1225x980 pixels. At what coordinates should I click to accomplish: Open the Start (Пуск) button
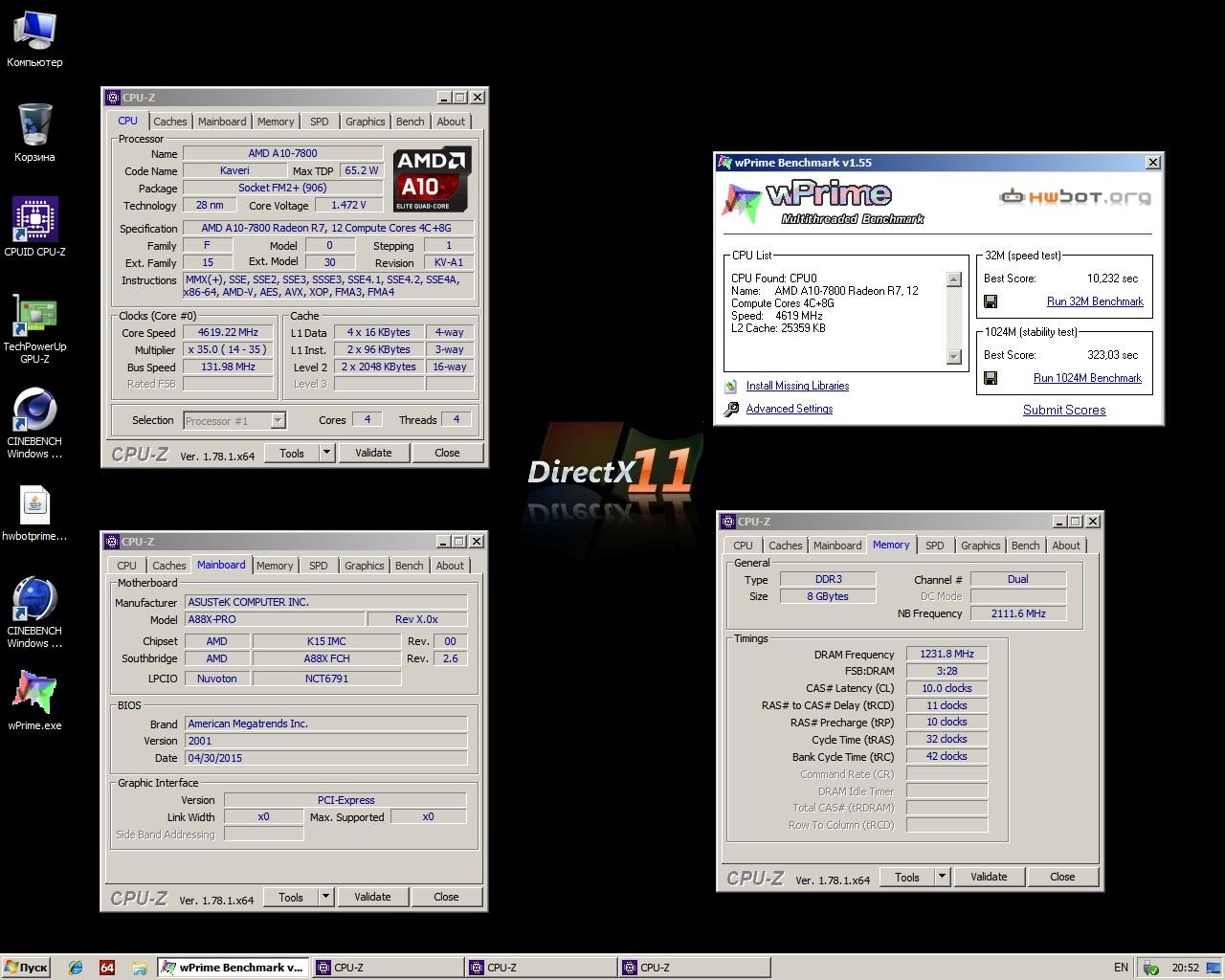pos(26,968)
